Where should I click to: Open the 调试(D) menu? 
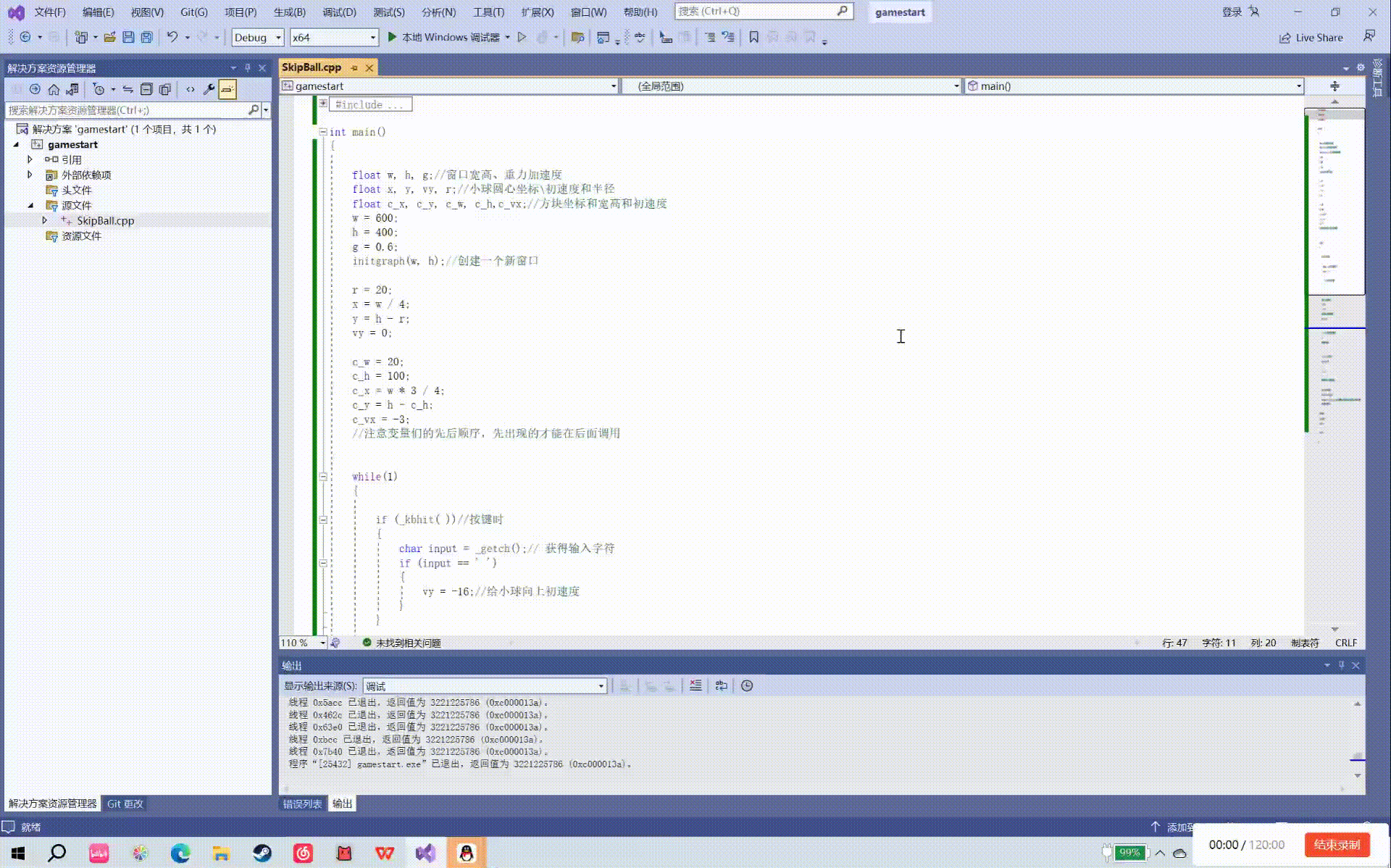point(339,12)
